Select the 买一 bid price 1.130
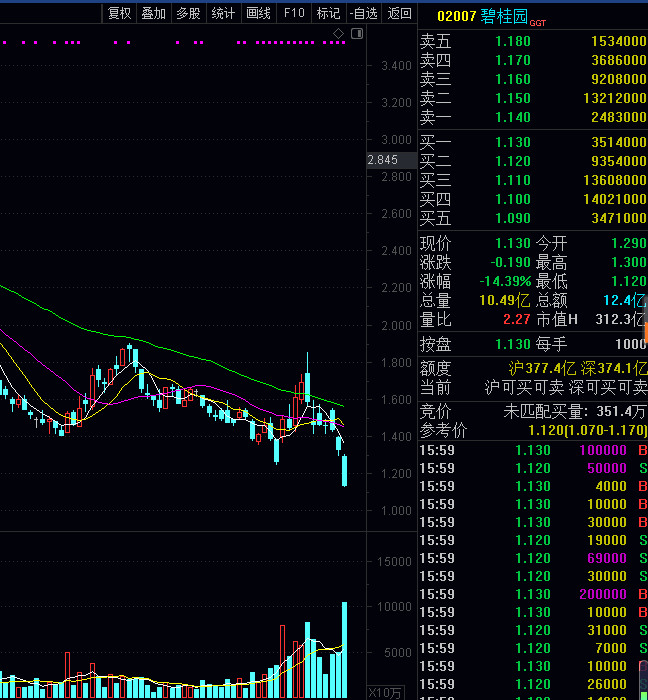Screen dimensions: 648x700 [513, 142]
